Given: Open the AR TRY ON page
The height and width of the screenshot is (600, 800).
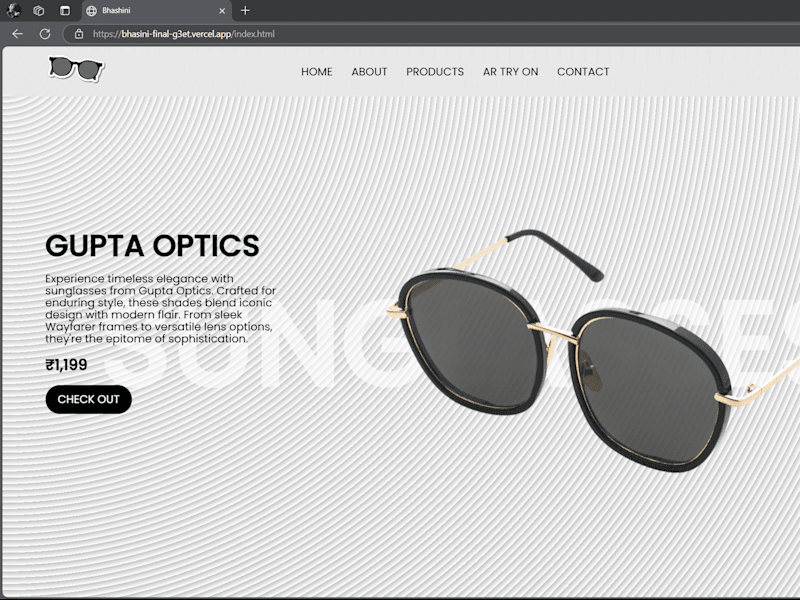Looking at the screenshot, I should pyautogui.click(x=511, y=72).
